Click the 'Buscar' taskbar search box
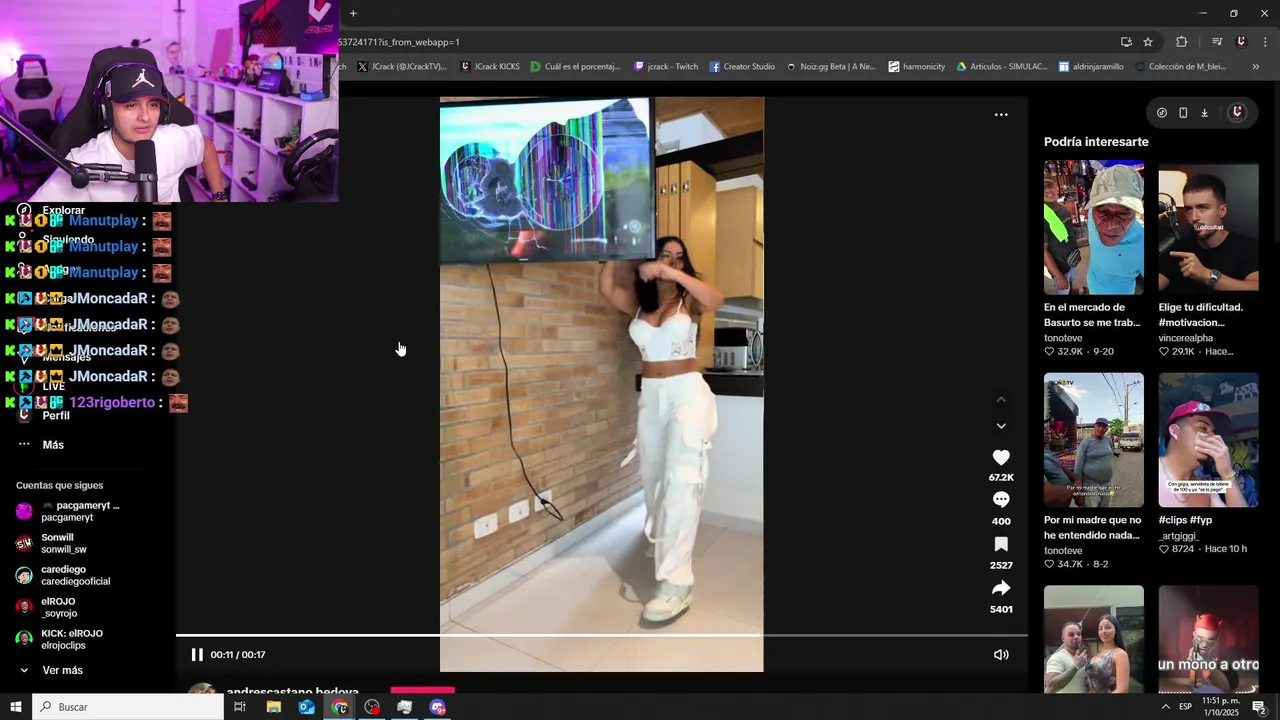The width and height of the screenshot is (1280, 720). 128,707
